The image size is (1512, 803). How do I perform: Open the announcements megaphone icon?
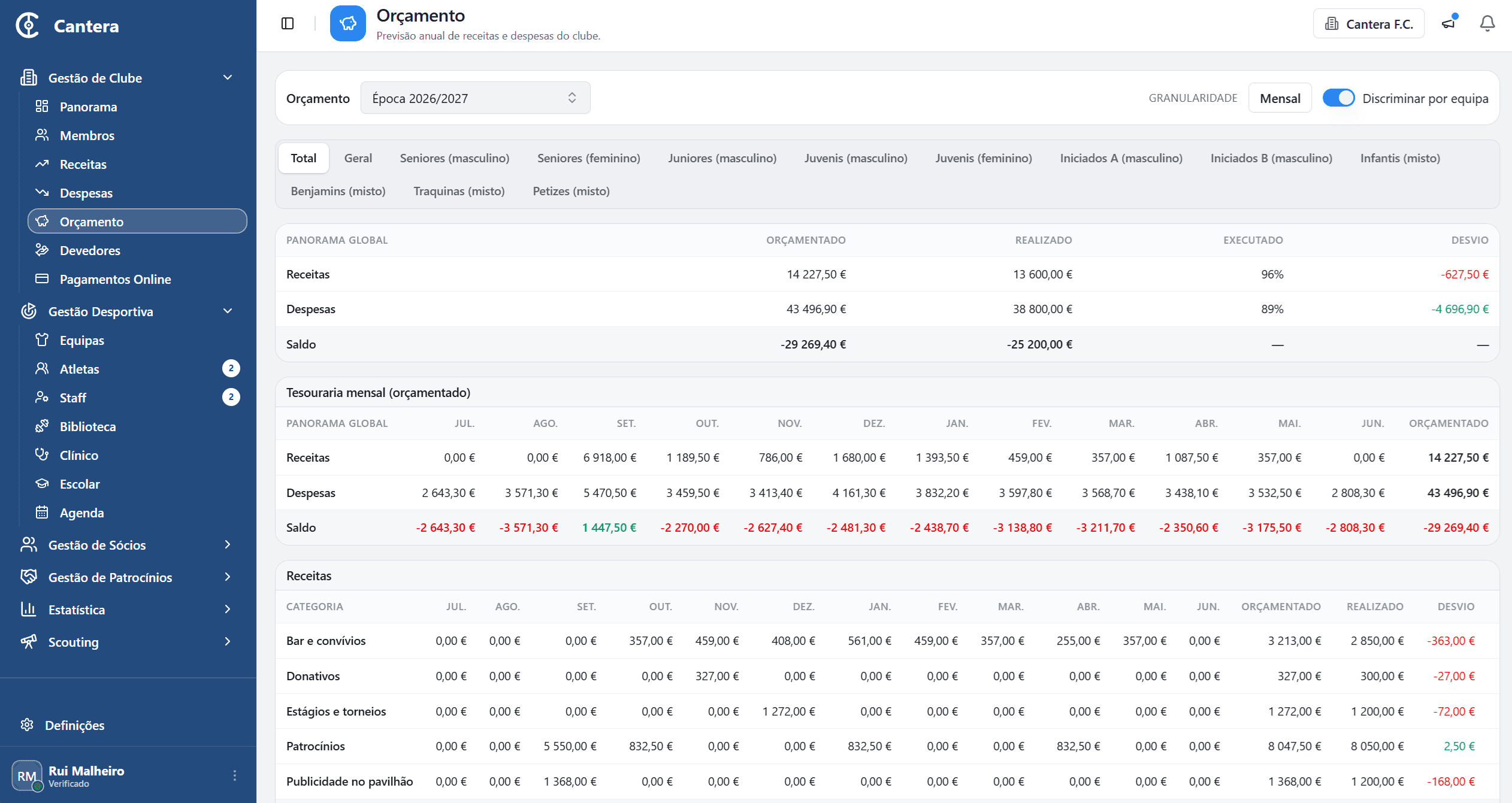point(1449,23)
